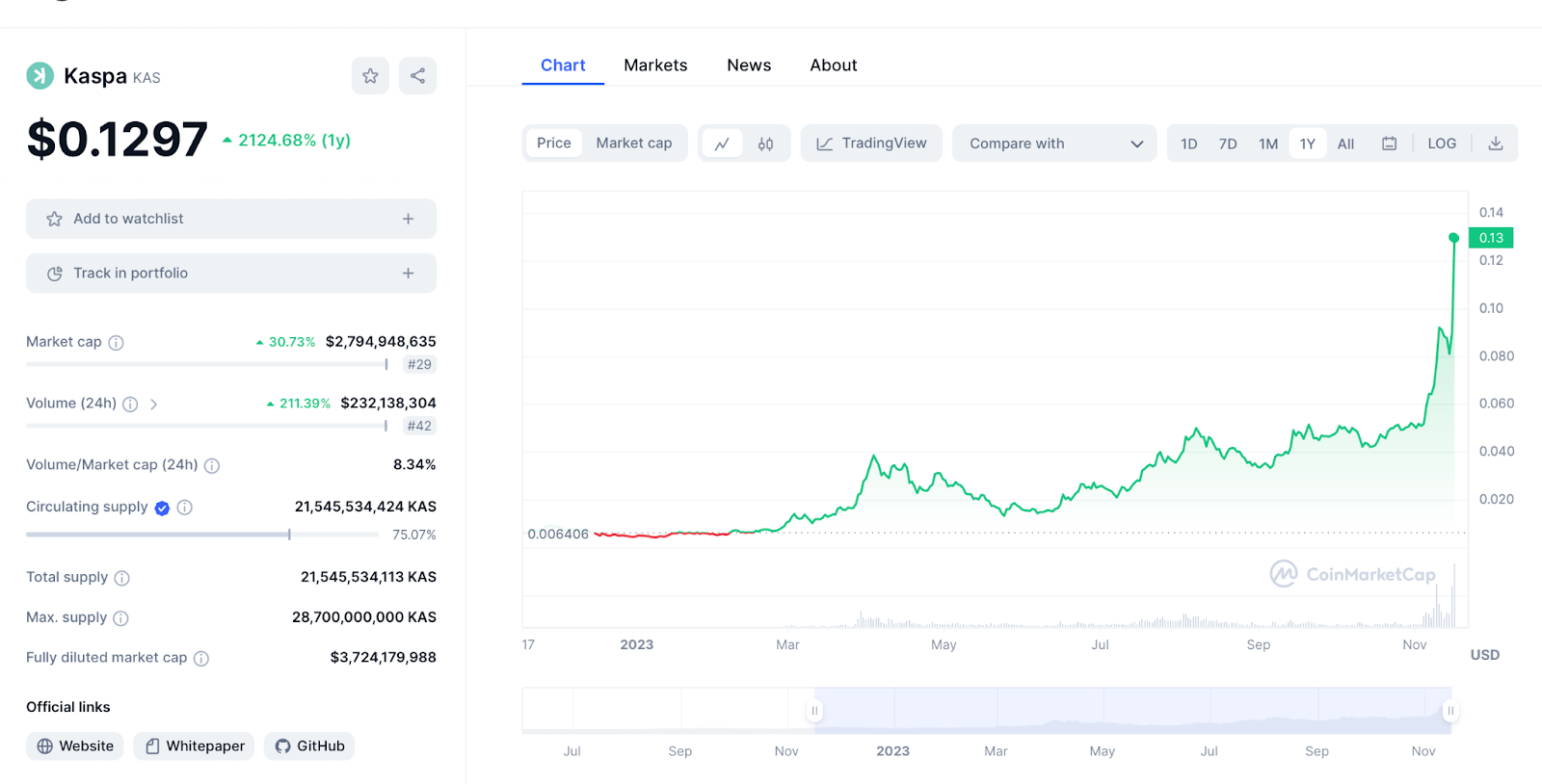This screenshot has width=1542, height=784.
Task: Download chart data icon
Action: coord(1496,144)
